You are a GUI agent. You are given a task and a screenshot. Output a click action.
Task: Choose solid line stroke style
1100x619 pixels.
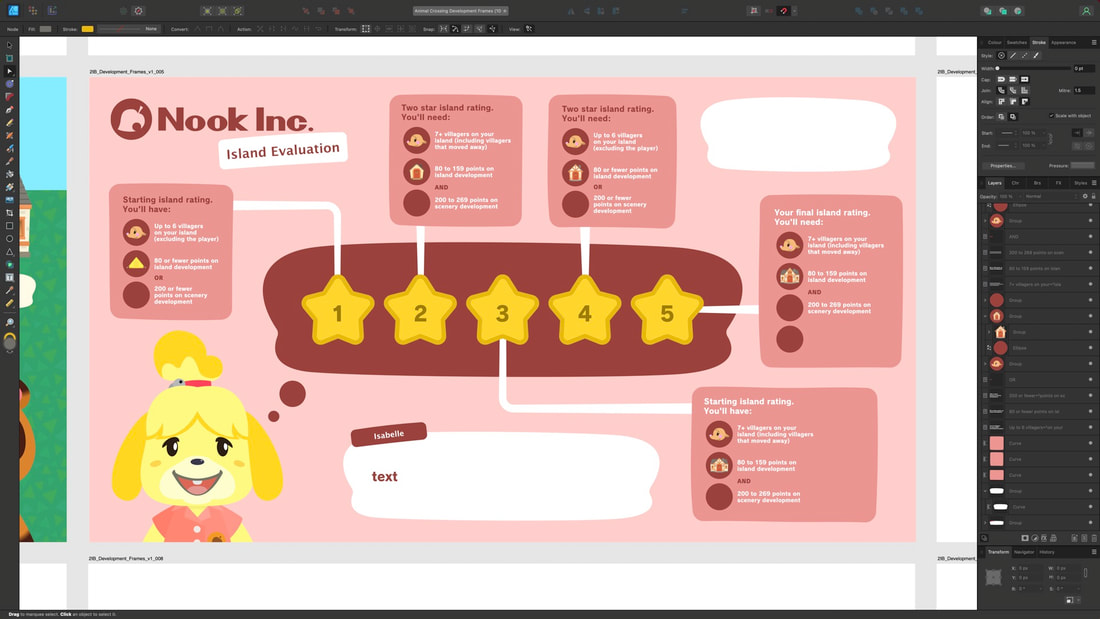[1013, 55]
